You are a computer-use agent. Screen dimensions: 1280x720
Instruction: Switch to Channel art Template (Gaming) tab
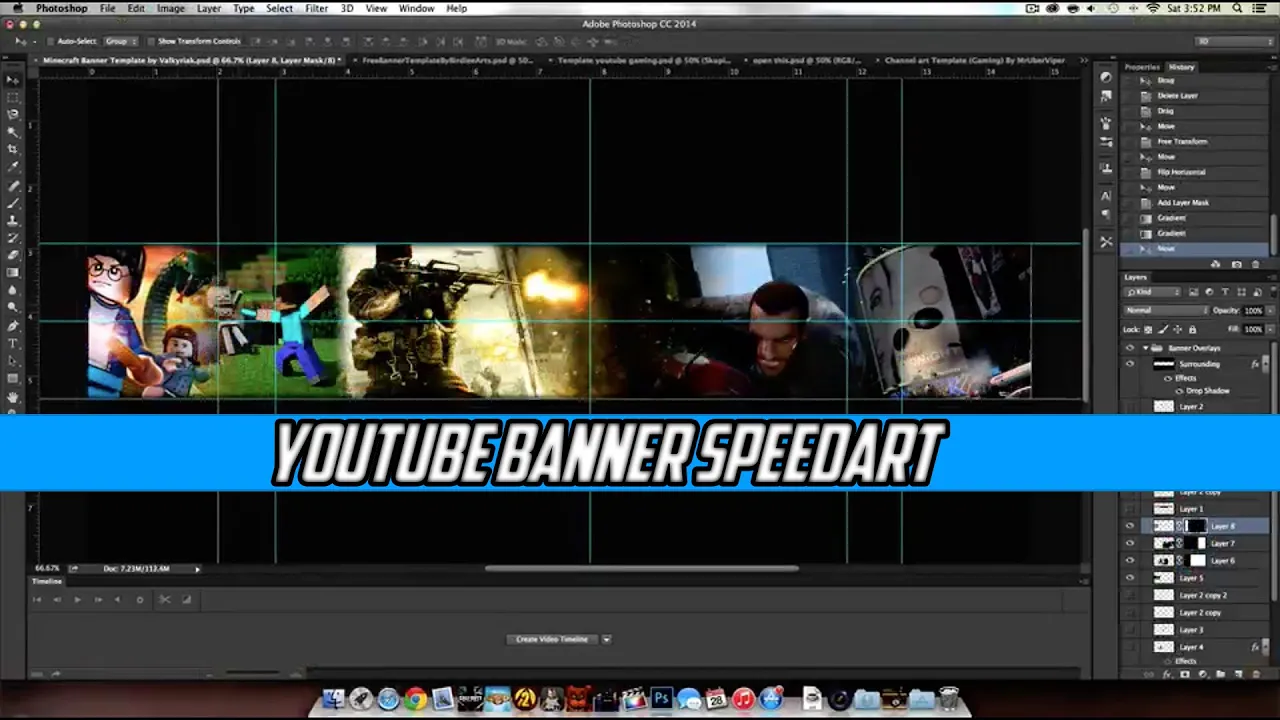coord(975,60)
